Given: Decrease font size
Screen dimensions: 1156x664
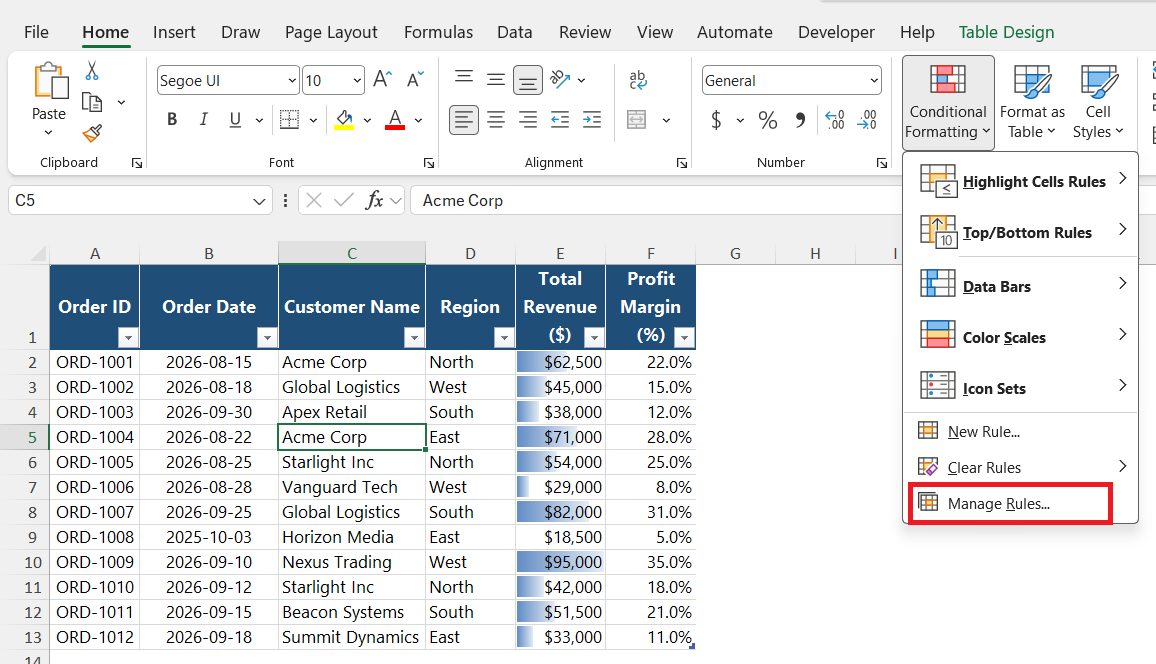Looking at the screenshot, I should click(x=415, y=80).
